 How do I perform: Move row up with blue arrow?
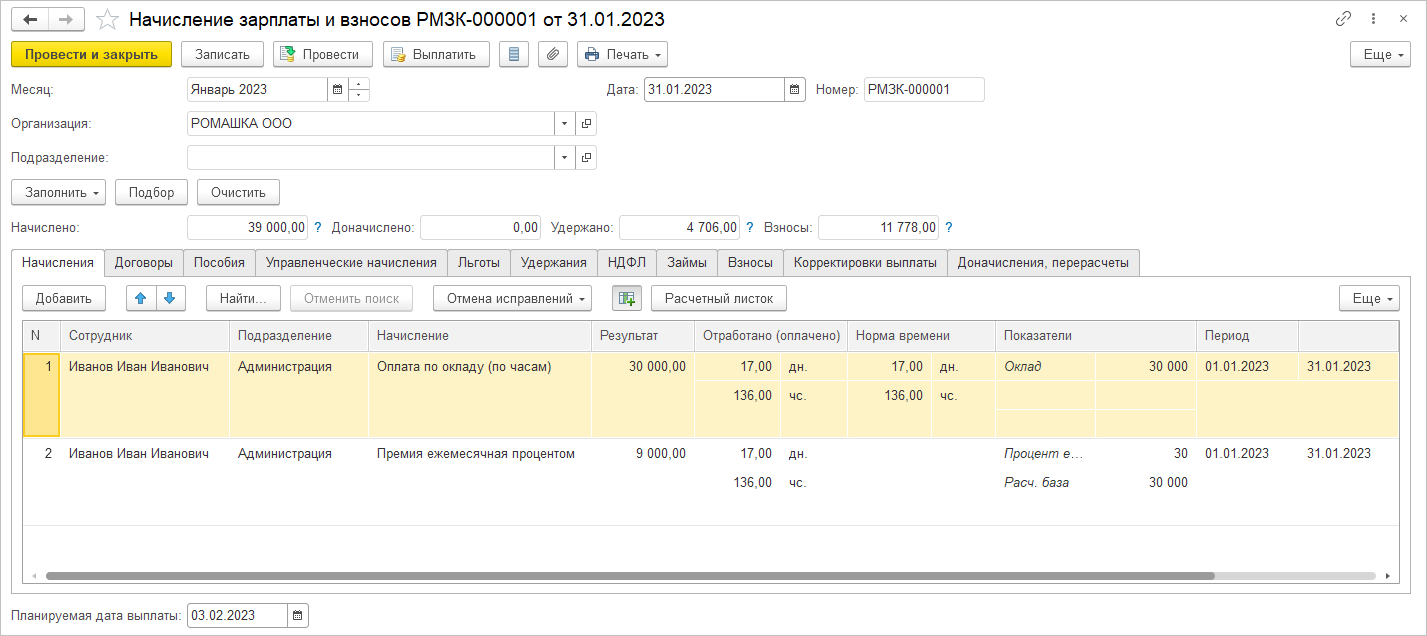coord(141,298)
